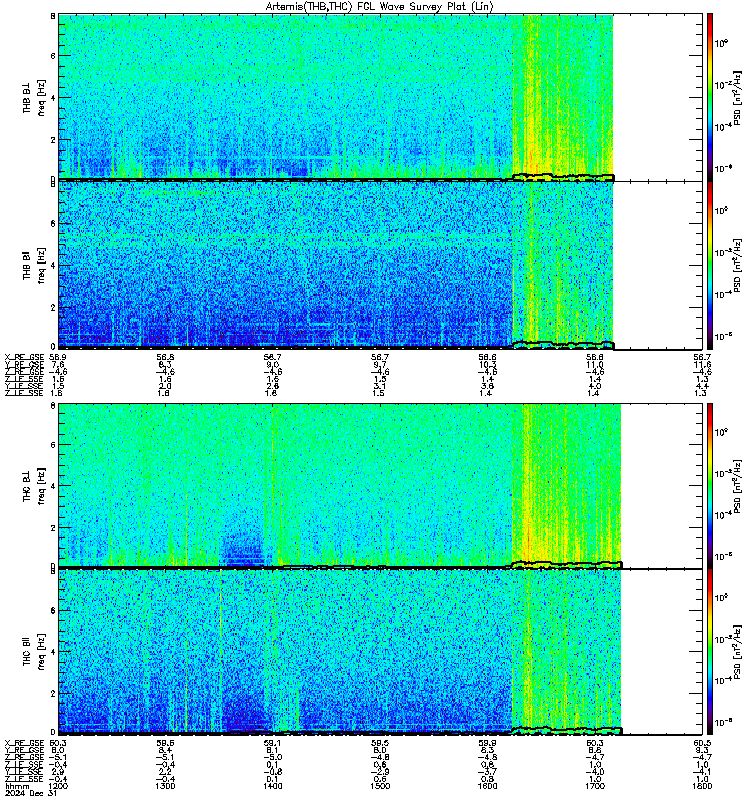Click the THC B⊥ spectrogram panel

pyautogui.click(x=381, y=485)
